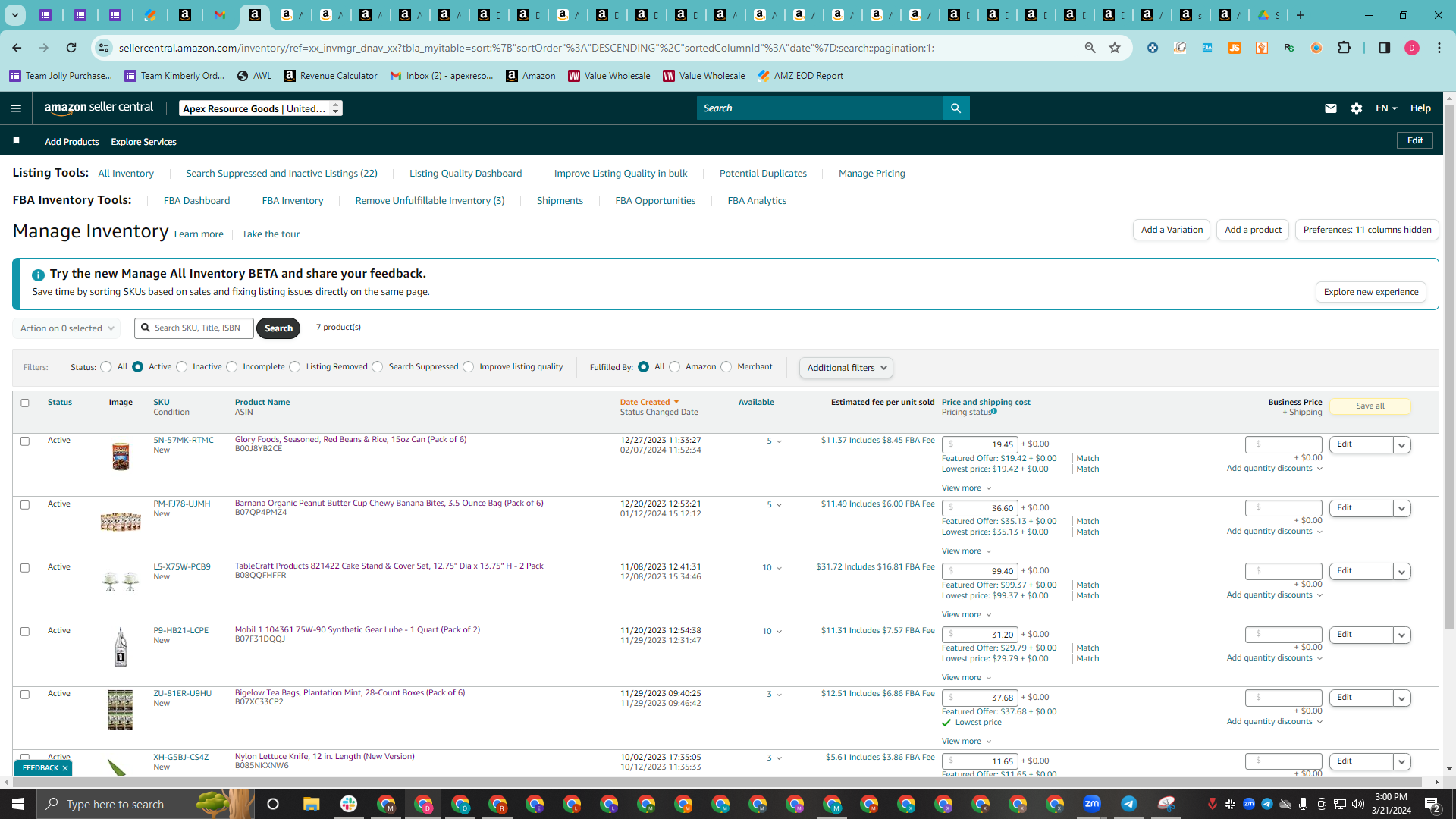
Task: Open Zoom from the taskbar
Action: (x=1092, y=804)
